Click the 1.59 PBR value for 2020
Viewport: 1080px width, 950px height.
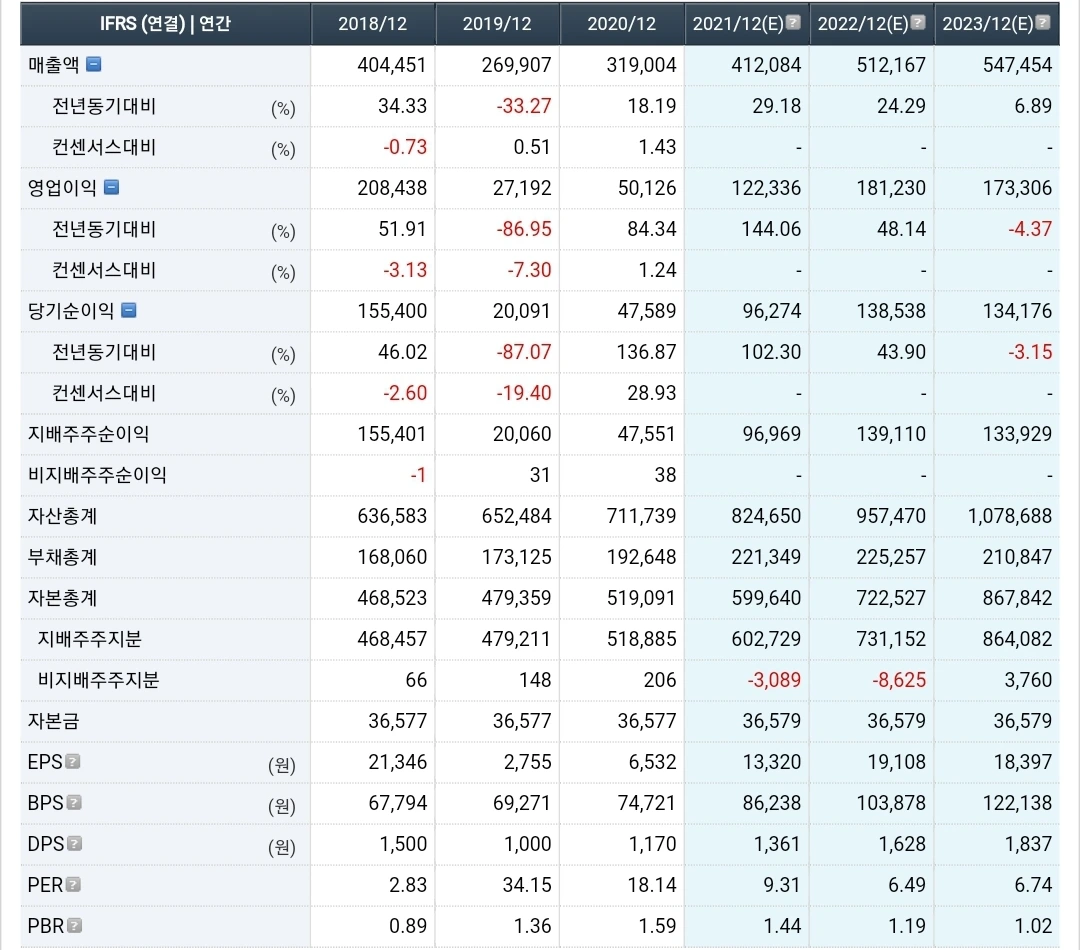657,926
